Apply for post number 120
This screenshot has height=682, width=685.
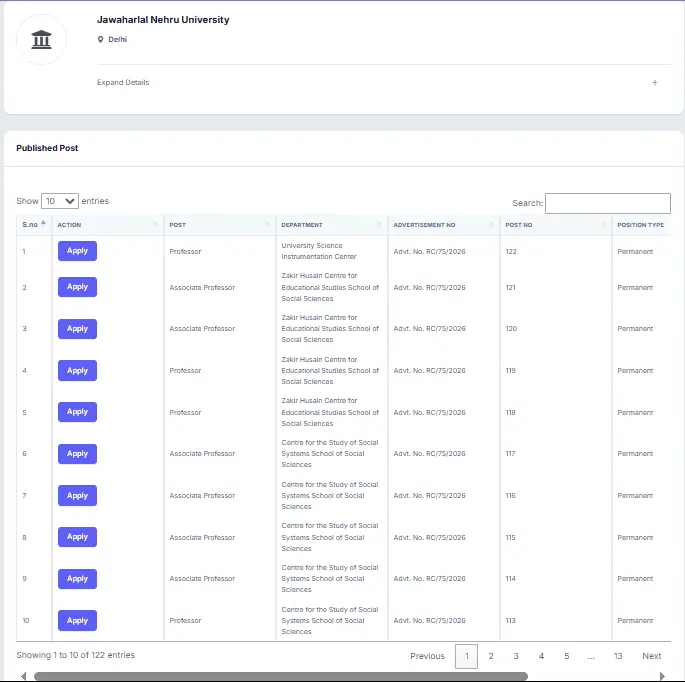coord(77,329)
